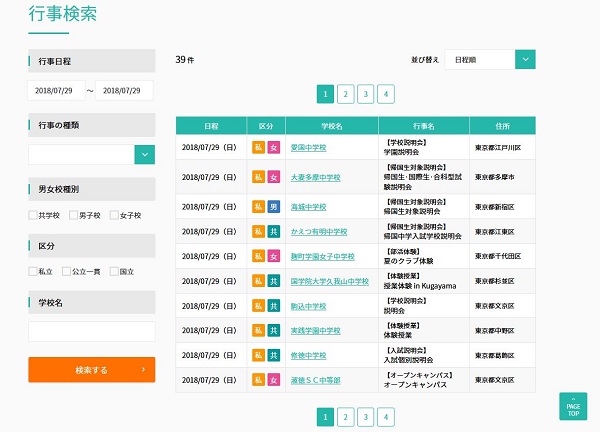Go to page 2 in top pagination
The image size is (600, 432).
coord(345,94)
